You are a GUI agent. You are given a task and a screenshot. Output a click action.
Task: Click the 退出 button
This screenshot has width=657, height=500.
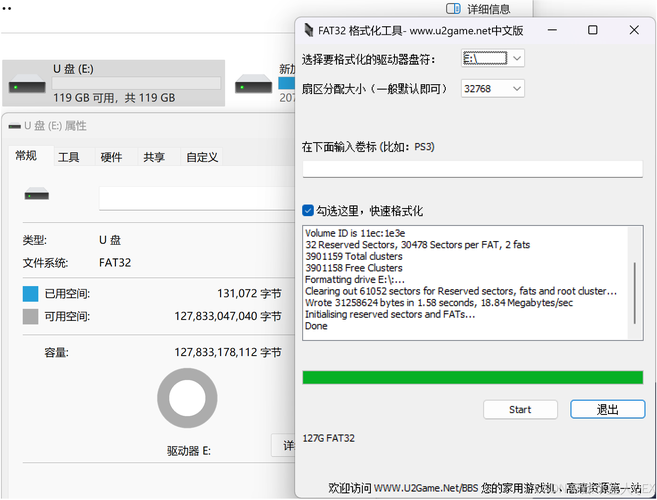tap(607, 409)
